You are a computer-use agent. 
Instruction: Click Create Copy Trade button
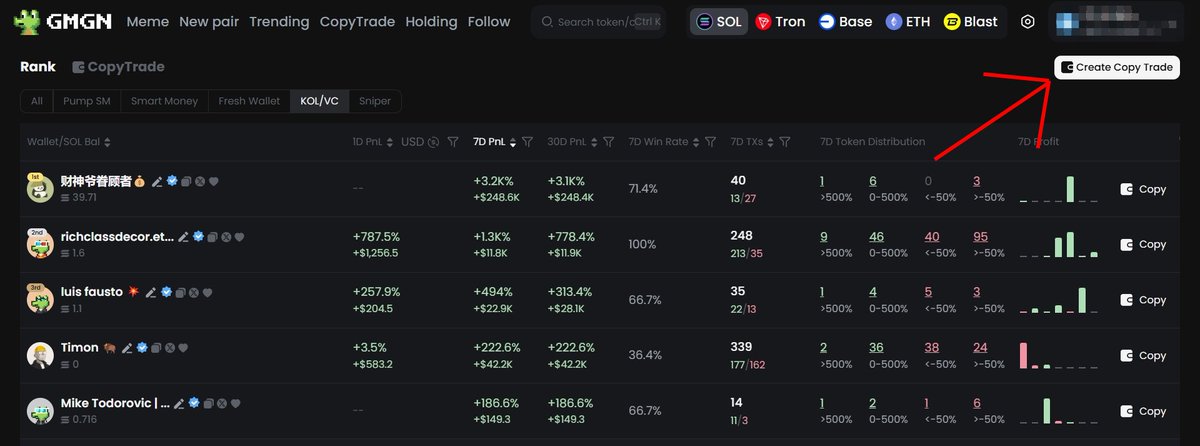1117,67
